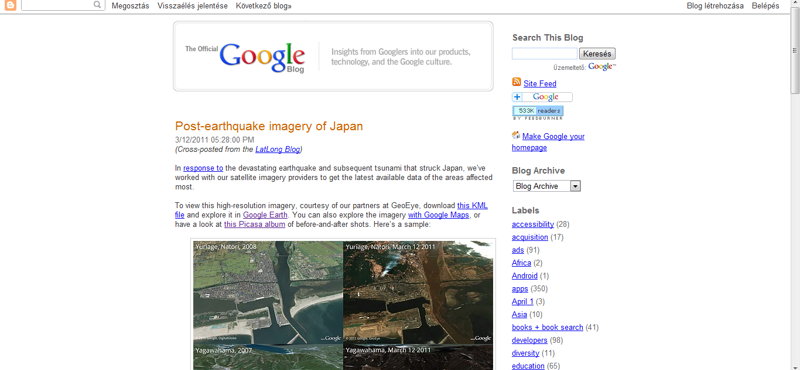Click the home icon beside Make Google homepage
This screenshot has height=370, width=800.
click(516, 135)
